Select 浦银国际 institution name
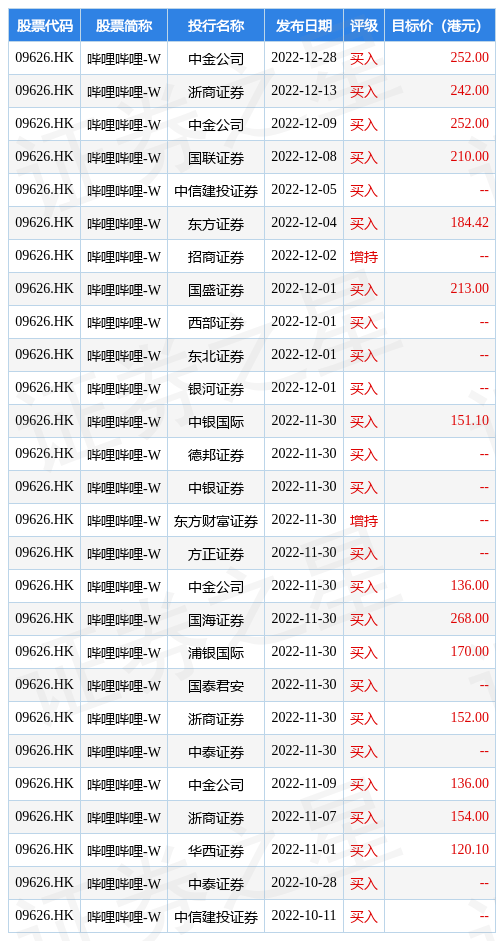Screen dimensions: 496x941 (x=216, y=652)
